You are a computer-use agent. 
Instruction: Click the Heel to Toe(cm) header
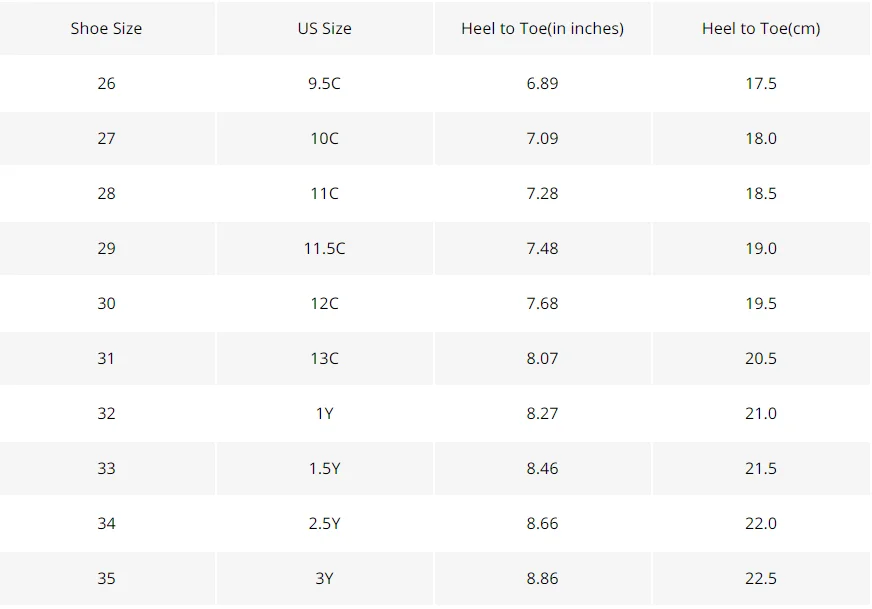tap(761, 28)
